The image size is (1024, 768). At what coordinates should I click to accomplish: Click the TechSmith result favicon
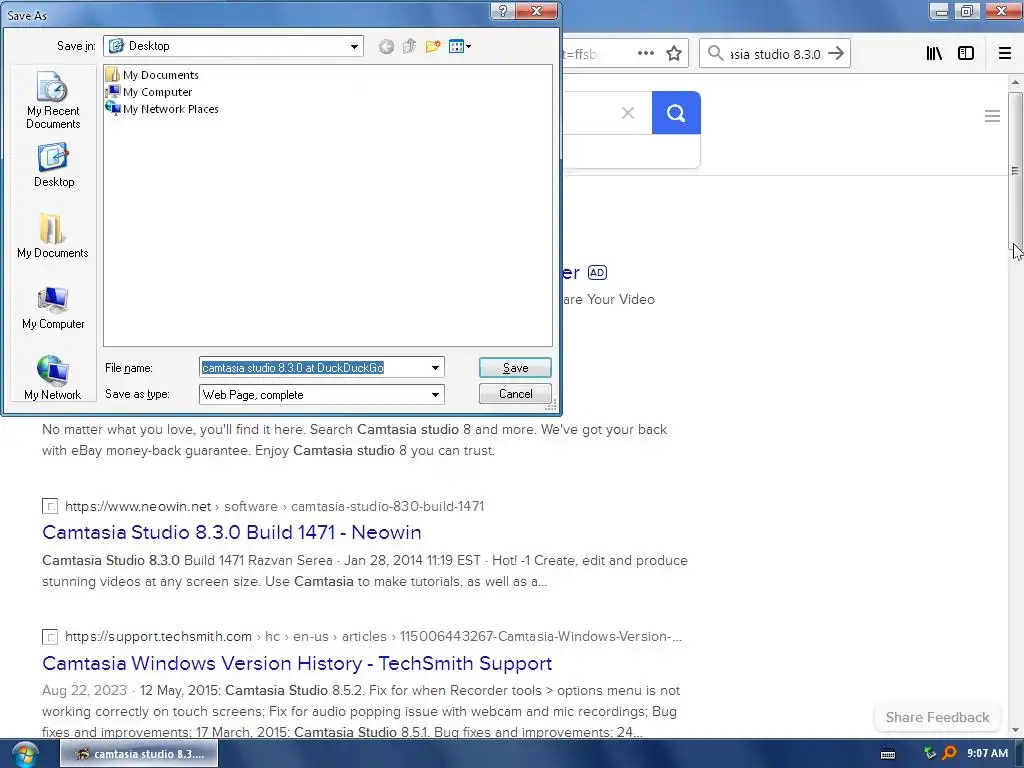pos(50,637)
